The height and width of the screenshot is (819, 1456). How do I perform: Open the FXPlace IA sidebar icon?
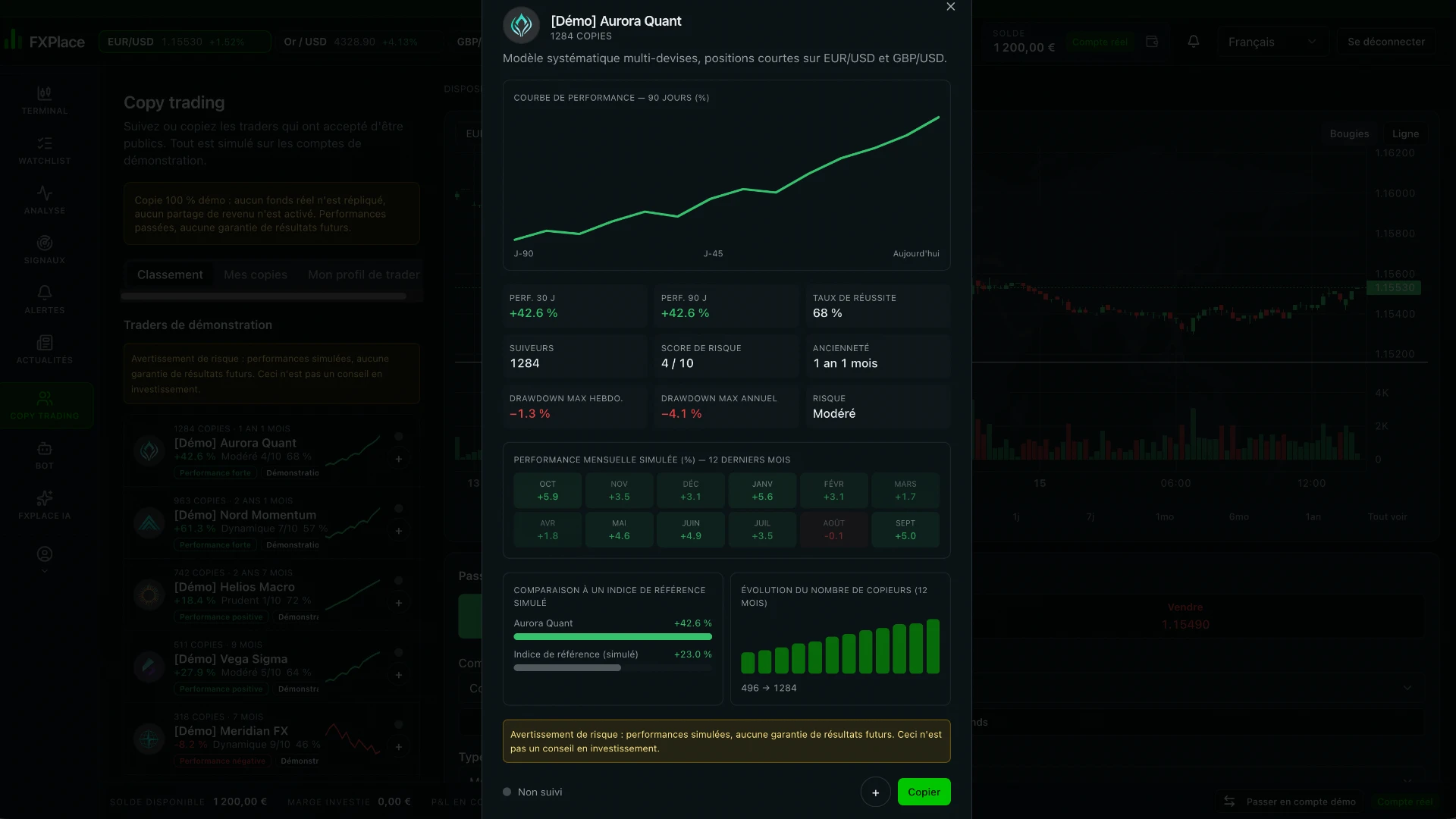pyautogui.click(x=45, y=505)
